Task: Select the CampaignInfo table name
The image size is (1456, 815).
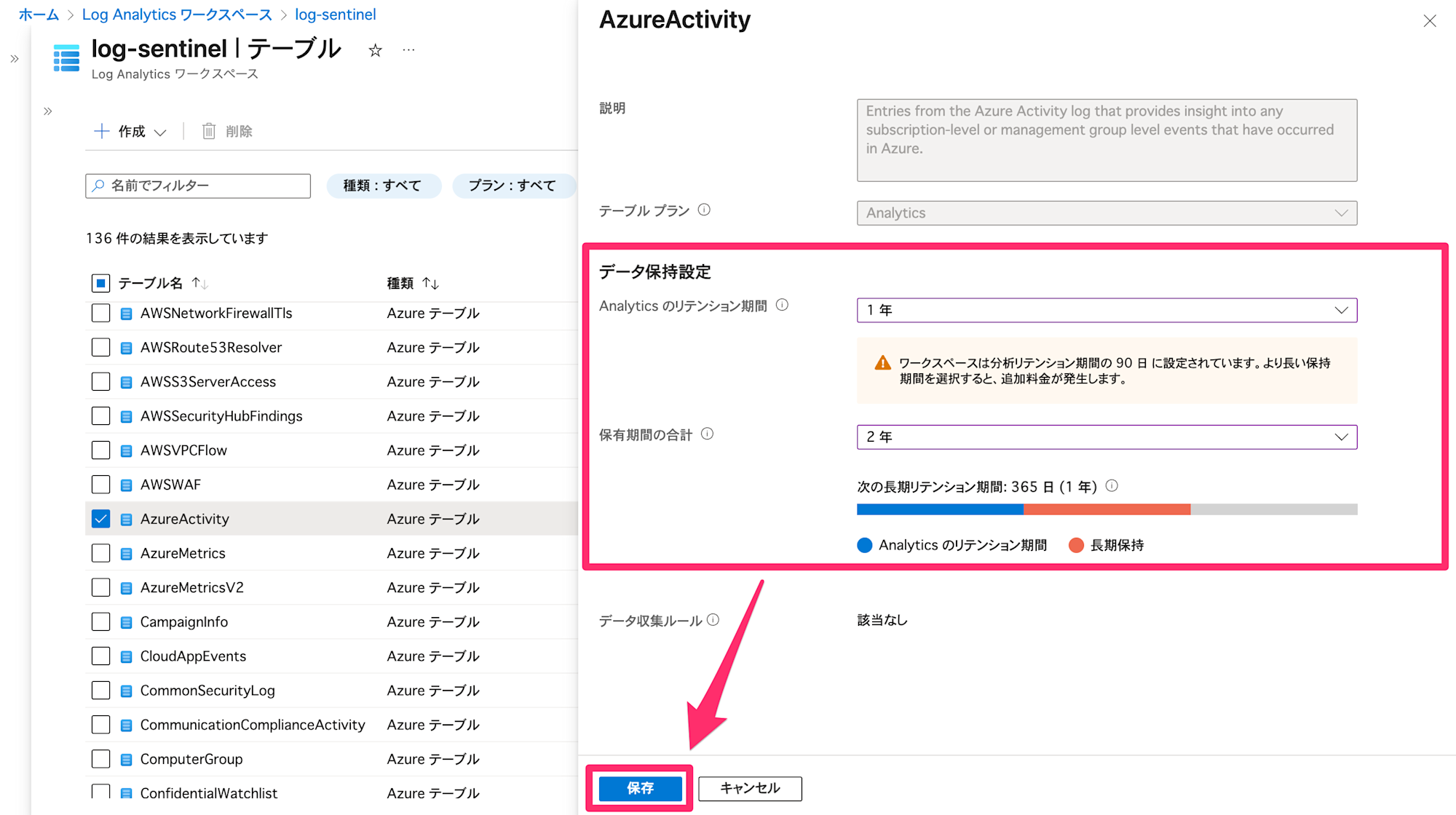Action: 184,621
